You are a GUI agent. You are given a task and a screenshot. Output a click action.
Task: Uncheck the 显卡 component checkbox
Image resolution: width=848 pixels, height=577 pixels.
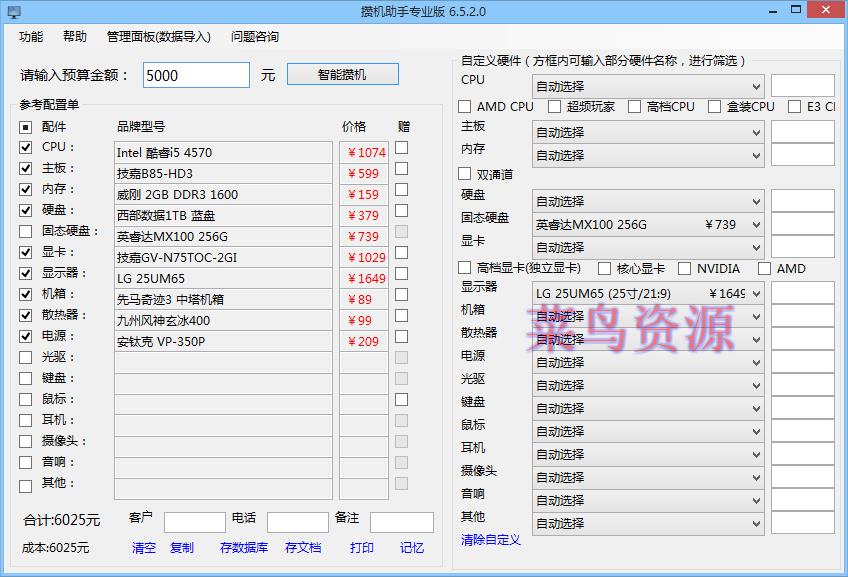click(25, 252)
